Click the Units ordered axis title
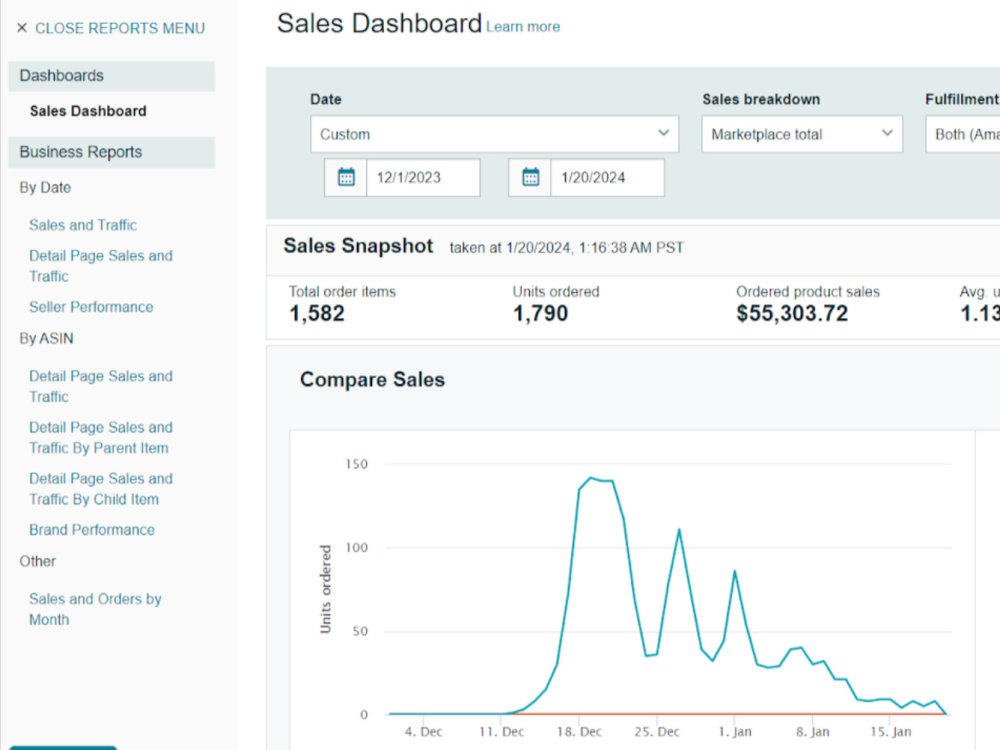This screenshot has width=1000, height=750. tap(325, 589)
